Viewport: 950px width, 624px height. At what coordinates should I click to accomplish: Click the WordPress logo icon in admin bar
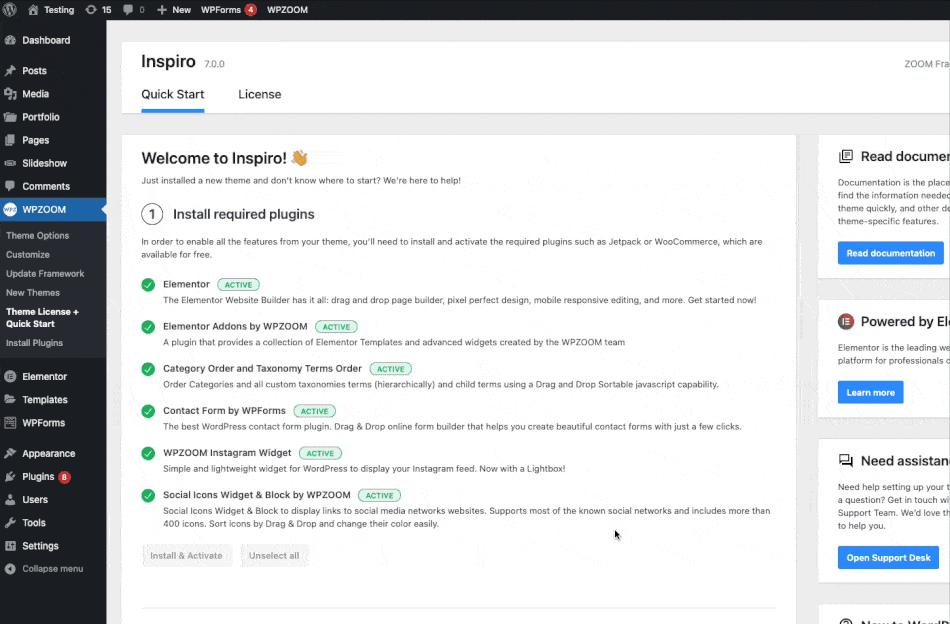click(10, 9)
